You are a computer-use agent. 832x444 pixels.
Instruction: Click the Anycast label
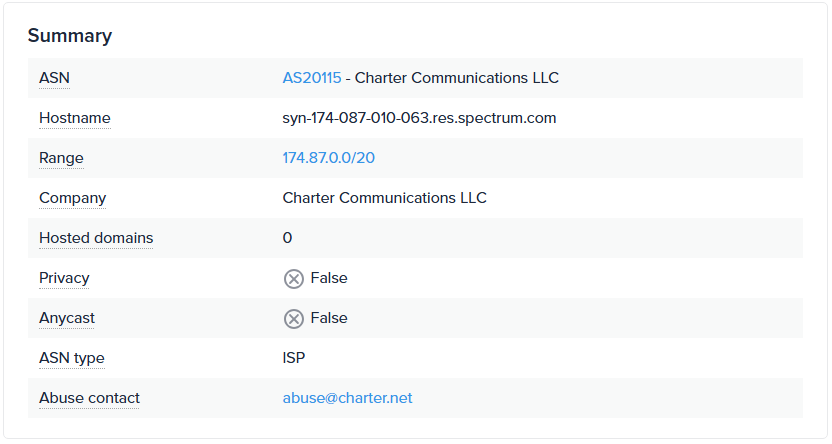67,318
